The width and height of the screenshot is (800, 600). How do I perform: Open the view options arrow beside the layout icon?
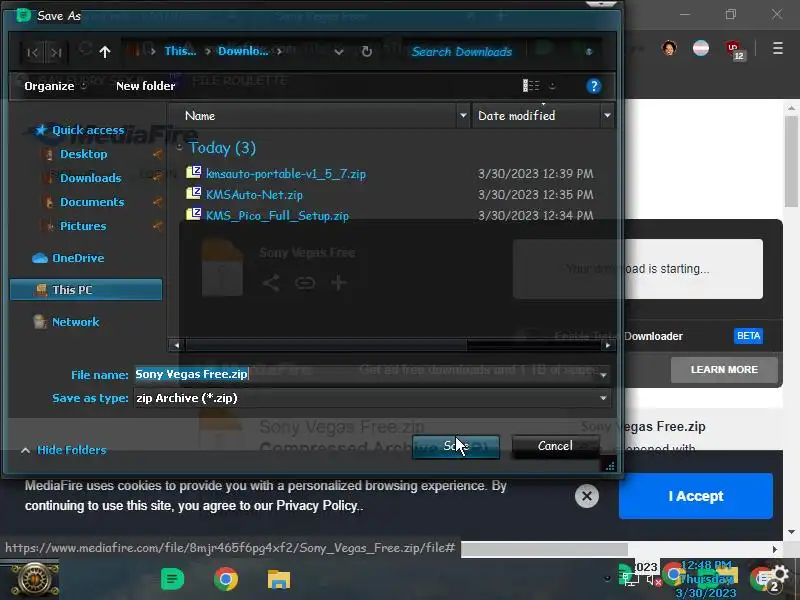coord(552,86)
